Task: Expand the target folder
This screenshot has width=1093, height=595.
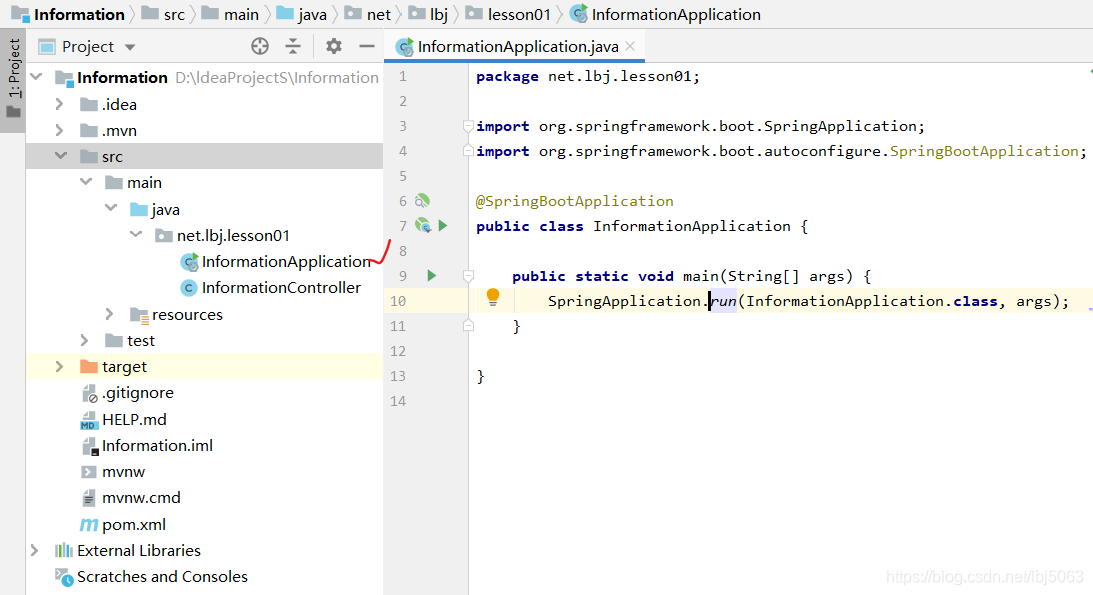Action: [x=59, y=366]
